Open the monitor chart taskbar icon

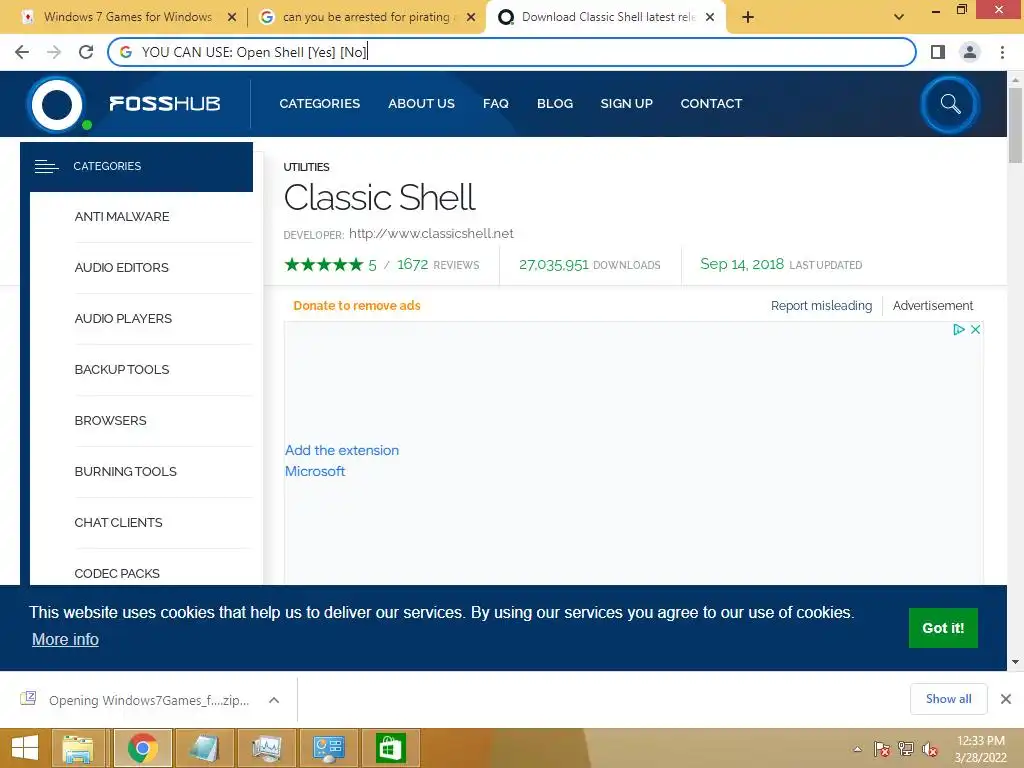click(x=266, y=748)
